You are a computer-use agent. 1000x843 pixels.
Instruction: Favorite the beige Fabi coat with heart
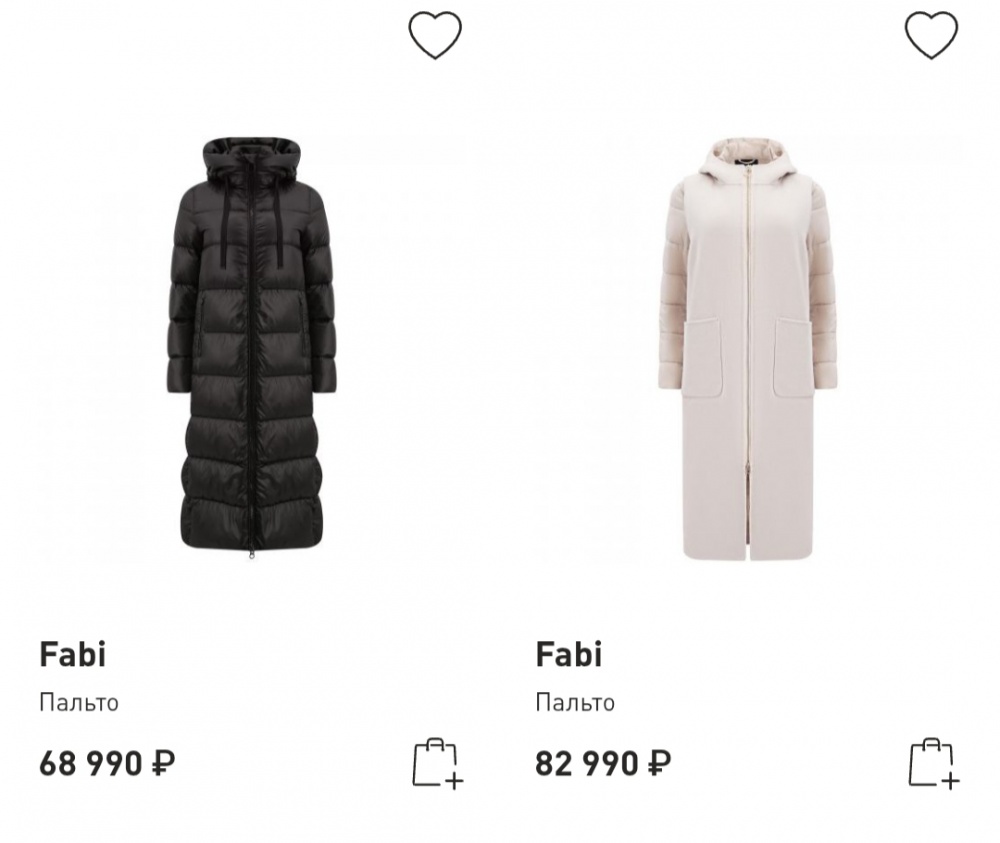(x=931, y=36)
